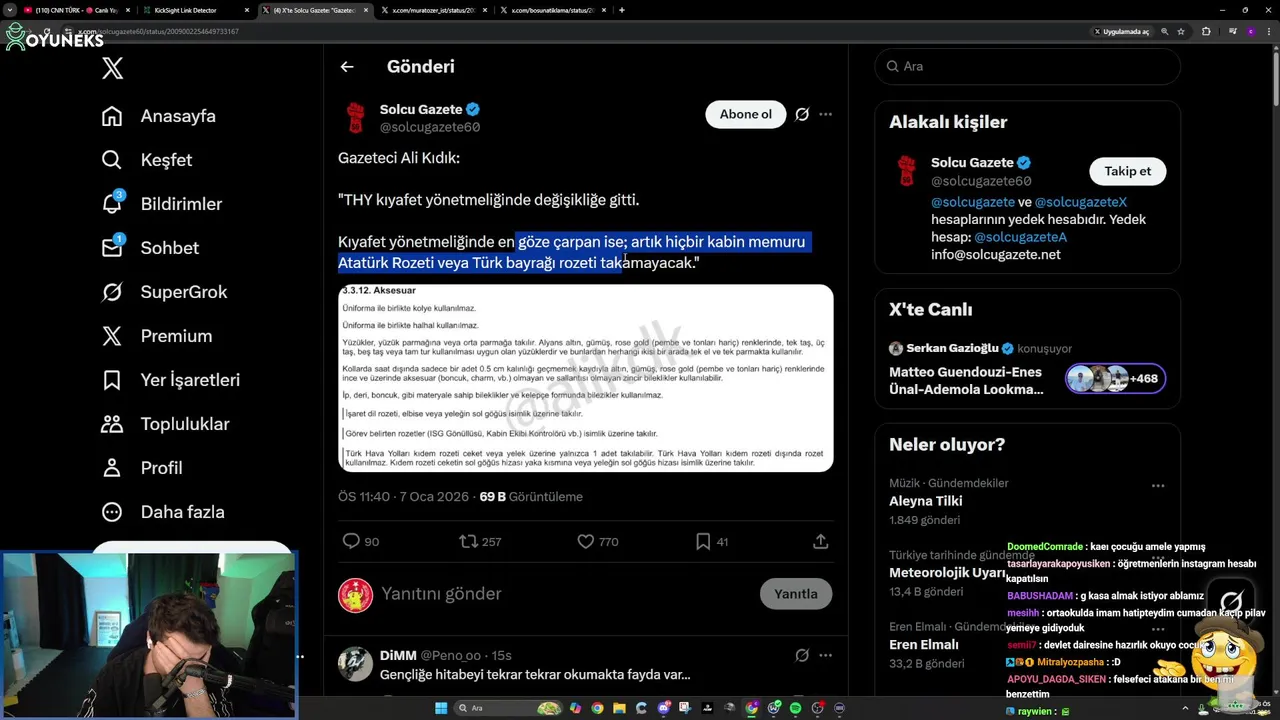Go back with the arrow beside Gönderi
This screenshot has height=720, width=1280.
click(347, 67)
